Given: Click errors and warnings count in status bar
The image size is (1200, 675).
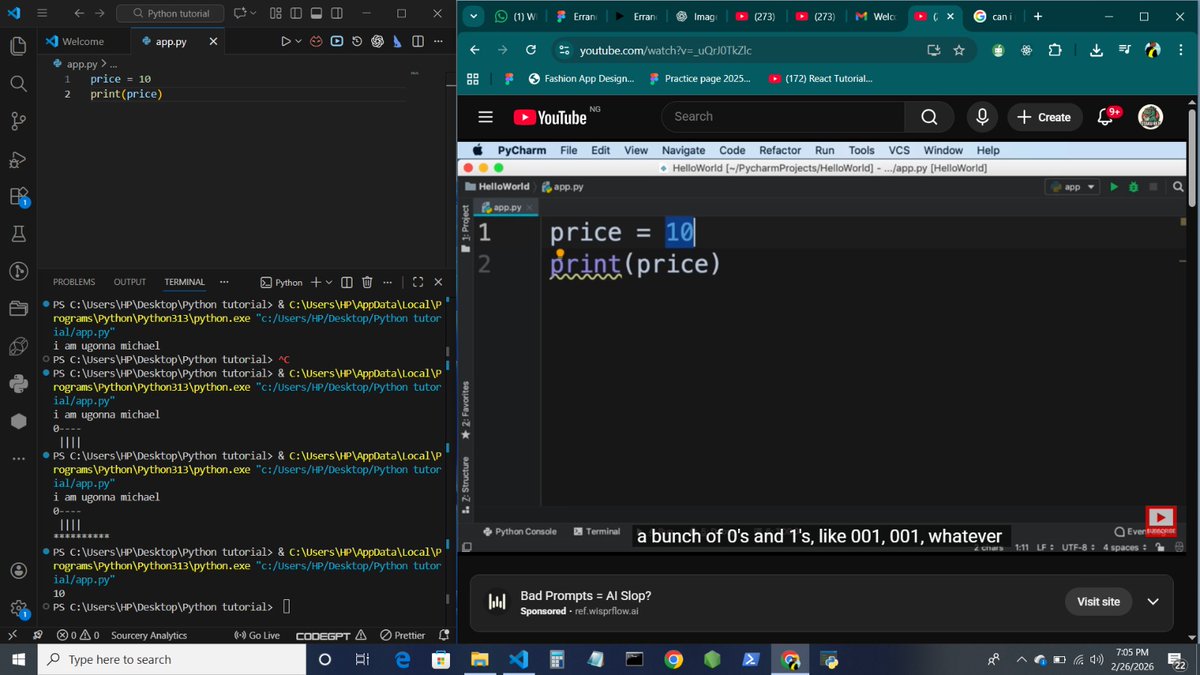Looking at the screenshot, I should [x=78, y=635].
